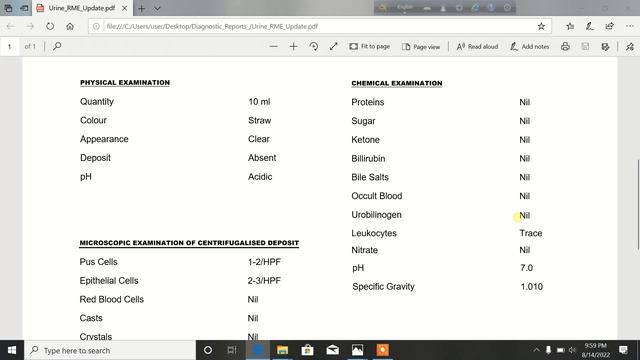Click the address bar URL
This screenshot has height=360, width=640.
tap(212, 26)
